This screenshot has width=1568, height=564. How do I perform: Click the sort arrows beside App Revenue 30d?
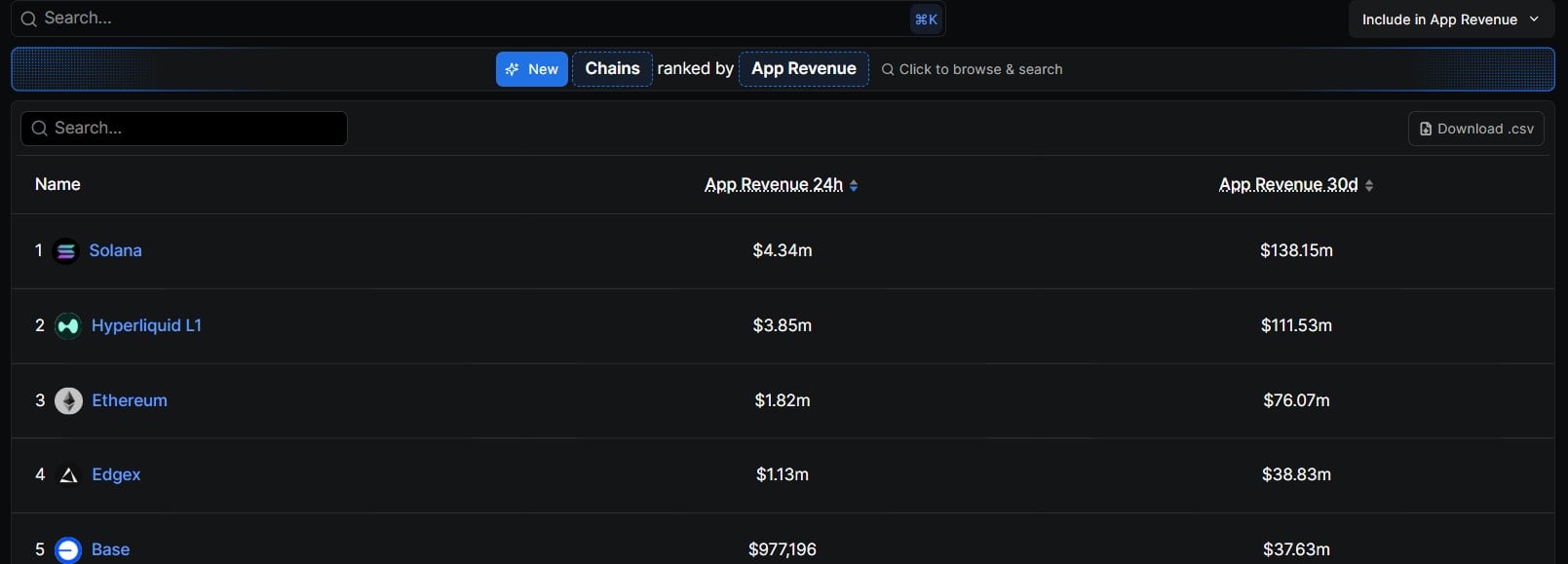(1368, 185)
